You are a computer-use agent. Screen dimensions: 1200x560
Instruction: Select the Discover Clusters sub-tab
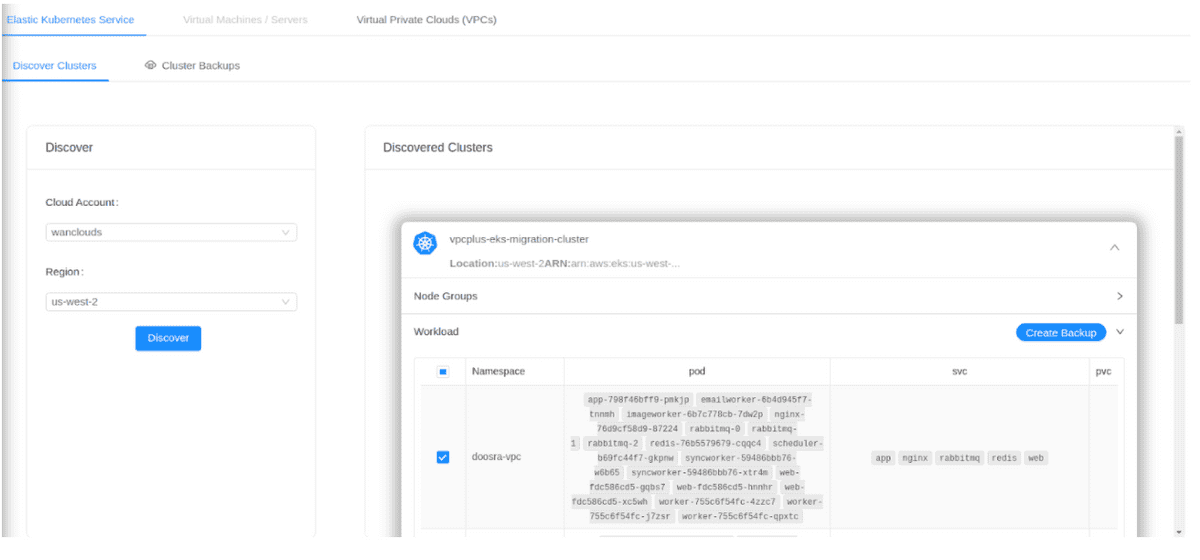(x=55, y=66)
